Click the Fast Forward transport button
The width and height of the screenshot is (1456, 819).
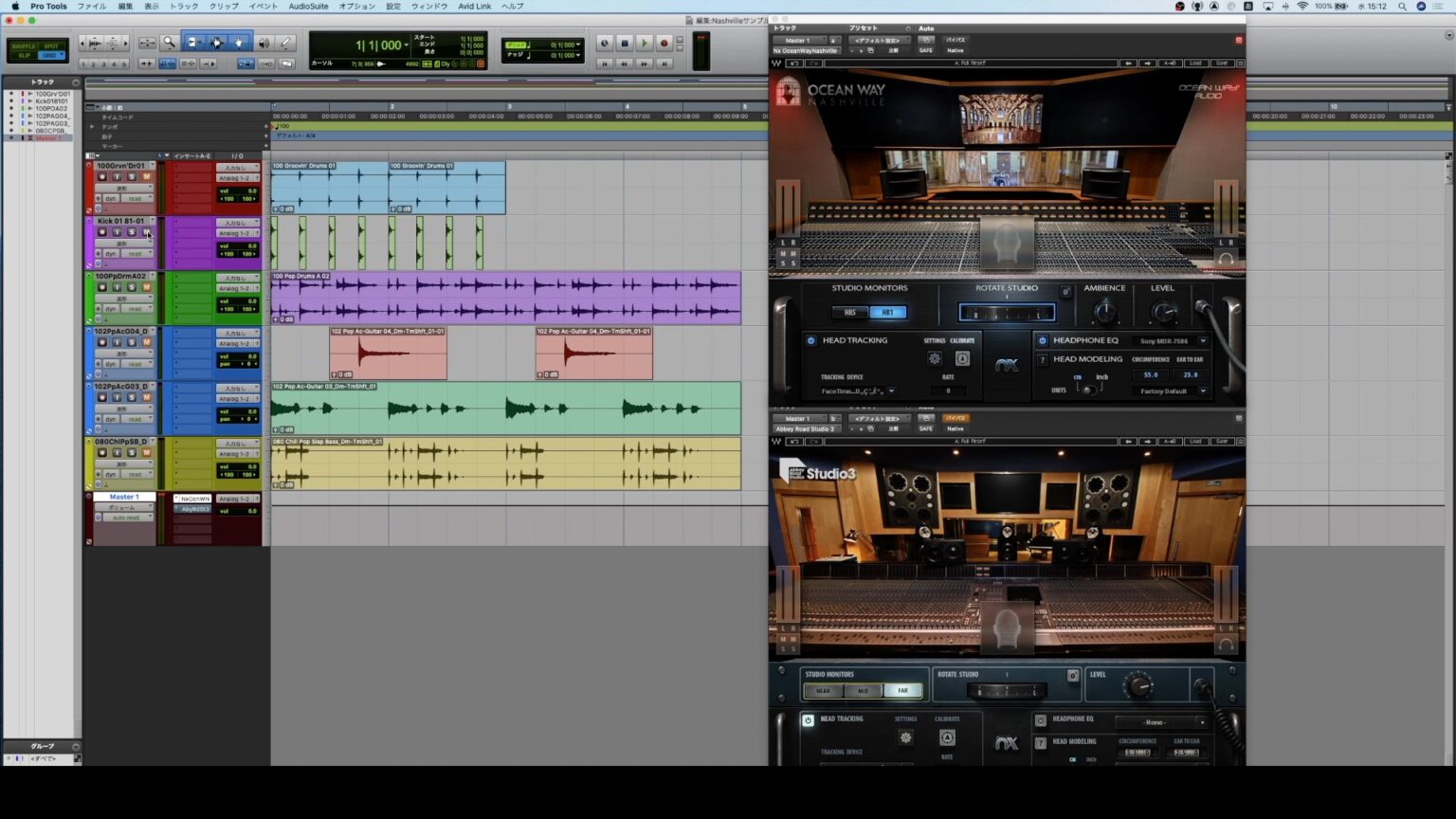click(645, 64)
